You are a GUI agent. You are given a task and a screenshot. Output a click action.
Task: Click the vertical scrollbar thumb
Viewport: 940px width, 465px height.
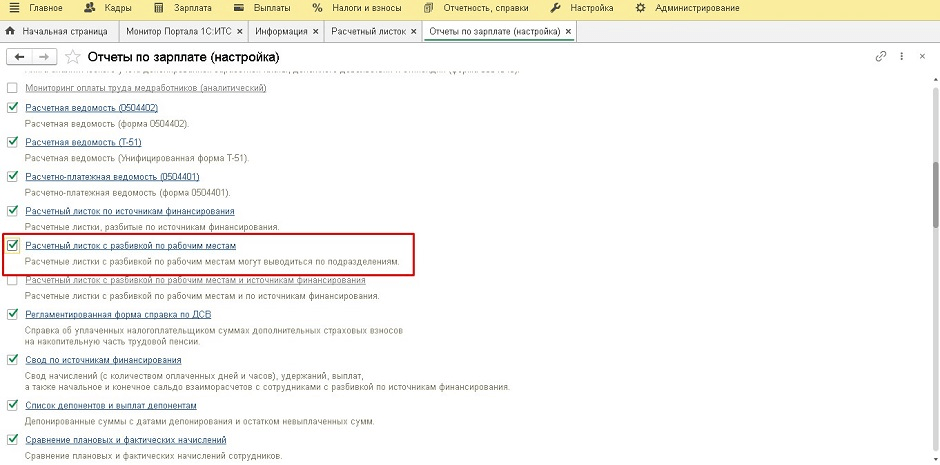[936, 195]
